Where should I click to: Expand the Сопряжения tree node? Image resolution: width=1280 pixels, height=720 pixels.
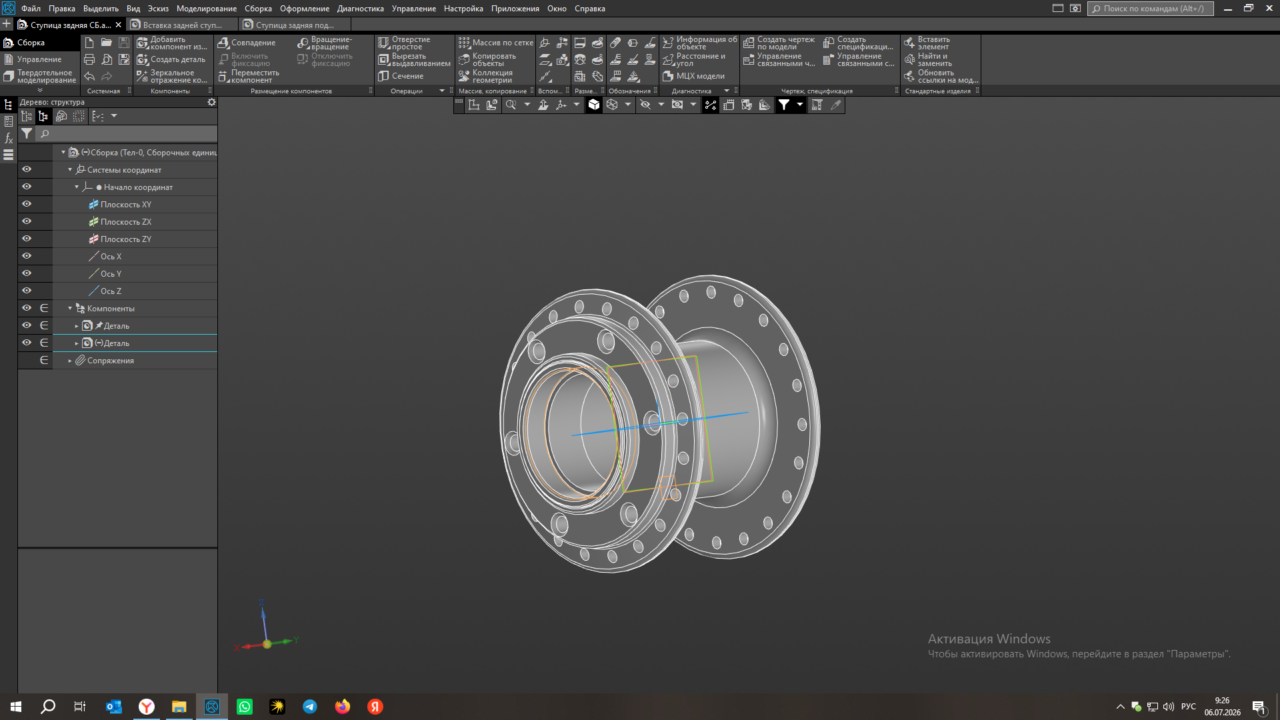tap(69, 360)
